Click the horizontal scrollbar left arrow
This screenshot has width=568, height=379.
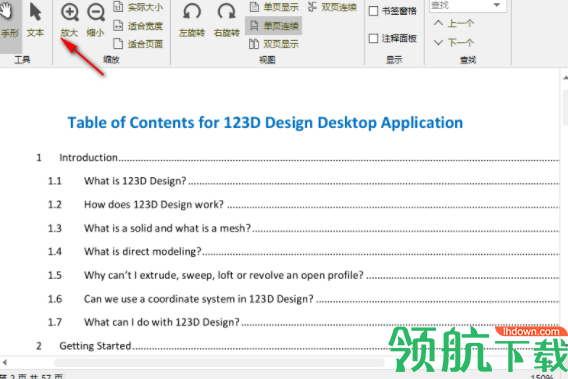pos(4,362)
